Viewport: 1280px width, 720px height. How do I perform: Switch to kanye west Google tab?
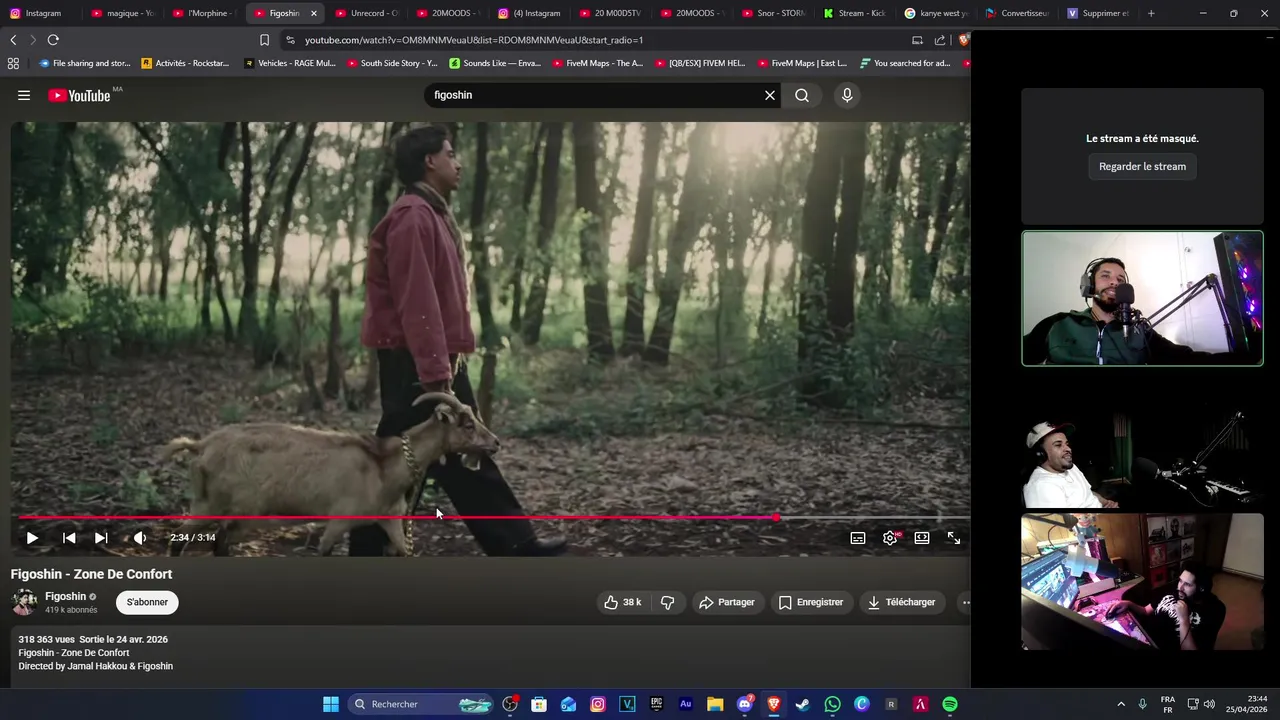(936, 13)
